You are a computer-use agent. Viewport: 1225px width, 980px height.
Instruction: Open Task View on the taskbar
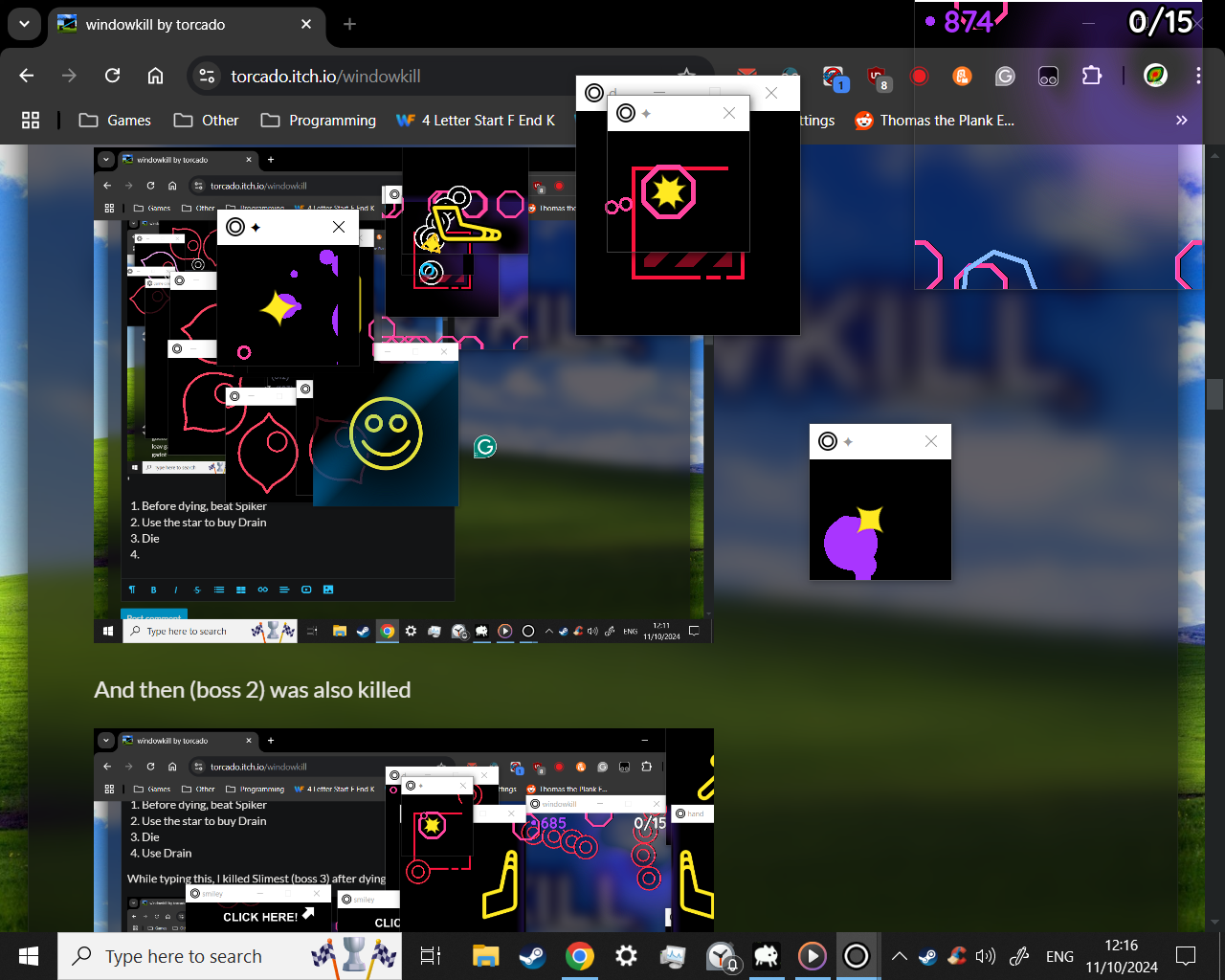[x=431, y=956]
